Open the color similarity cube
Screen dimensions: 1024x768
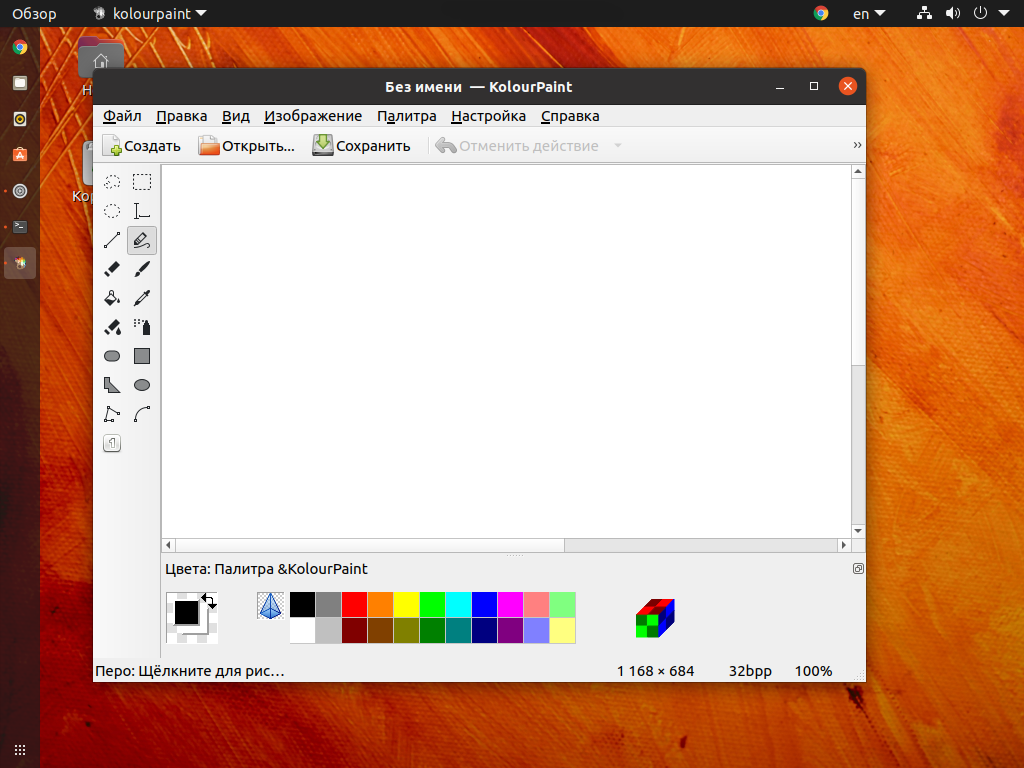tap(655, 618)
